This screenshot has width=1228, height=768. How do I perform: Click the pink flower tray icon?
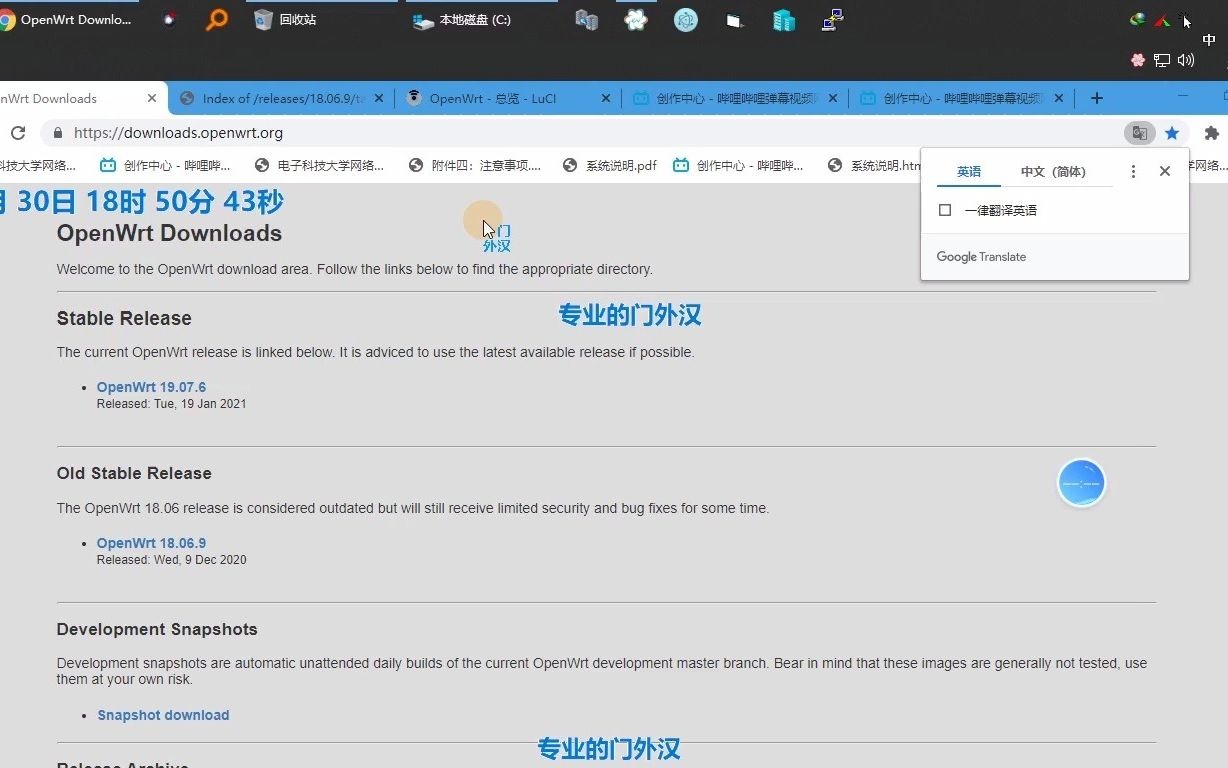1138,60
